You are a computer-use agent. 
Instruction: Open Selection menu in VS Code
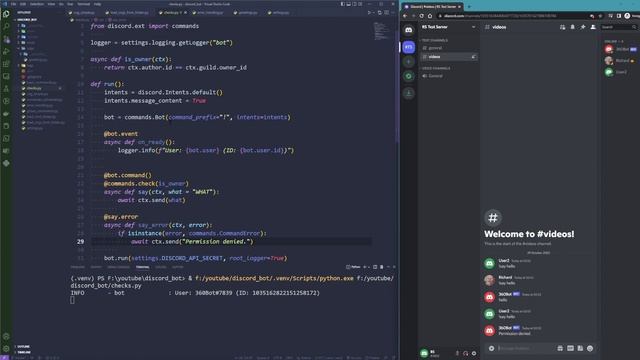coord(37,4)
